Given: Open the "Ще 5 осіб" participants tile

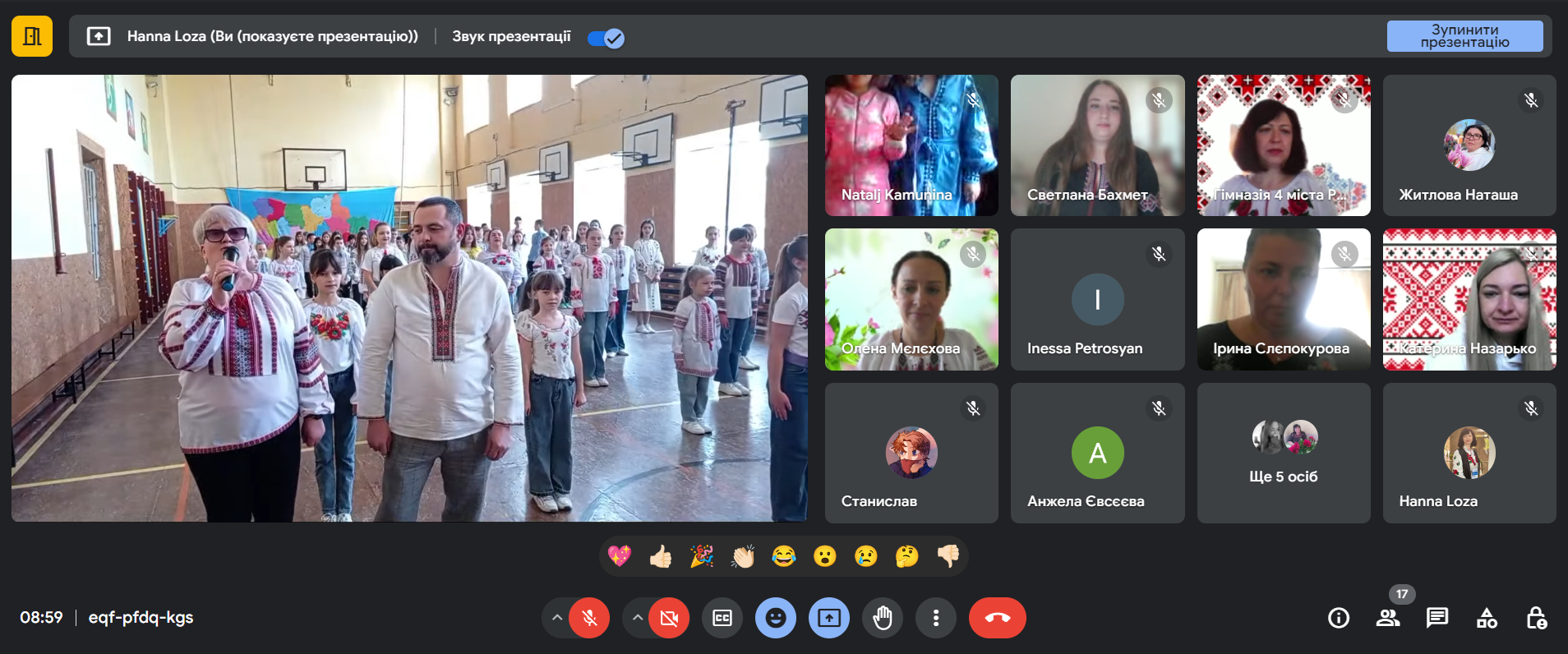Looking at the screenshot, I should [1284, 453].
